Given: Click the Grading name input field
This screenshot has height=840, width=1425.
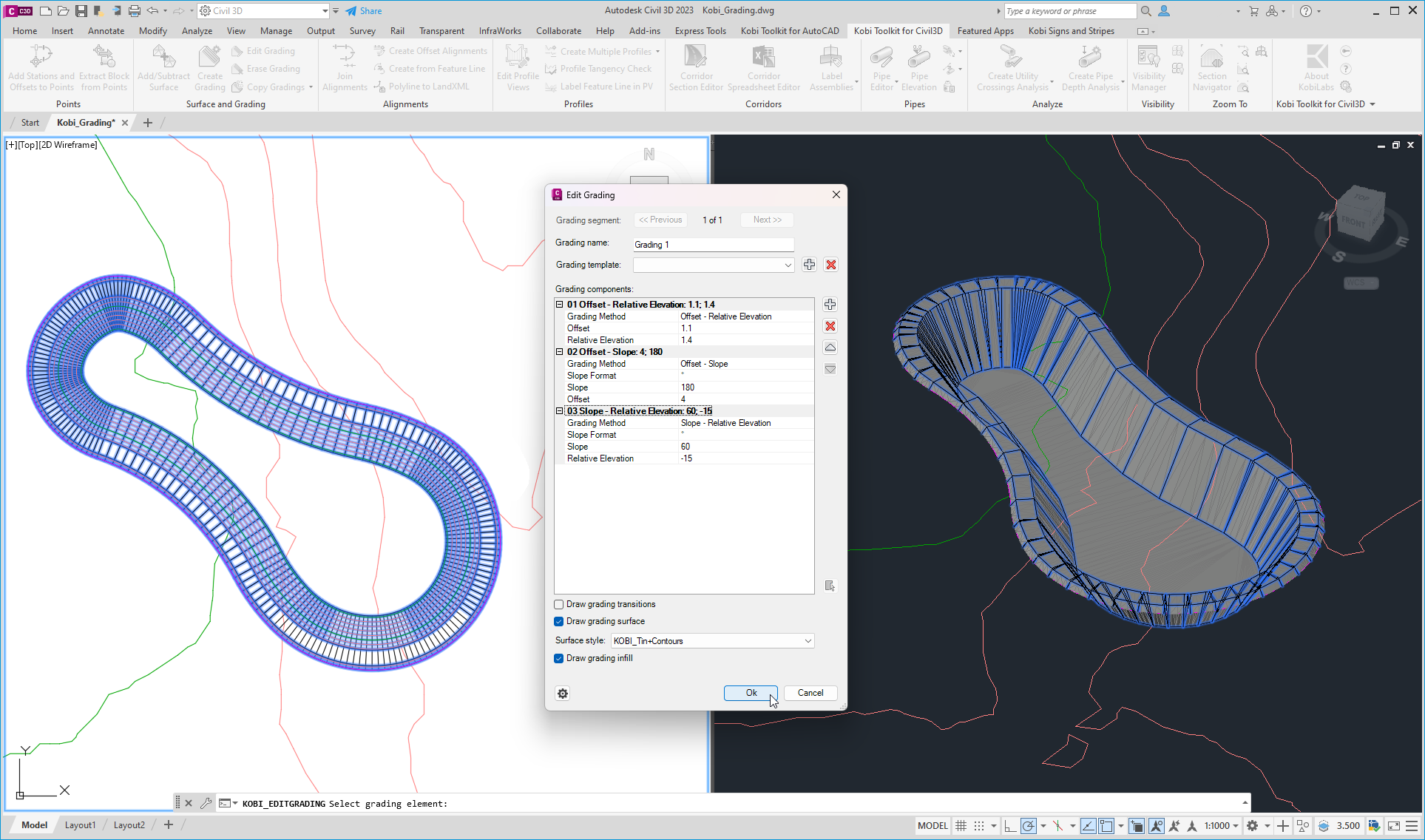Looking at the screenshot, I should coord(713,245).
